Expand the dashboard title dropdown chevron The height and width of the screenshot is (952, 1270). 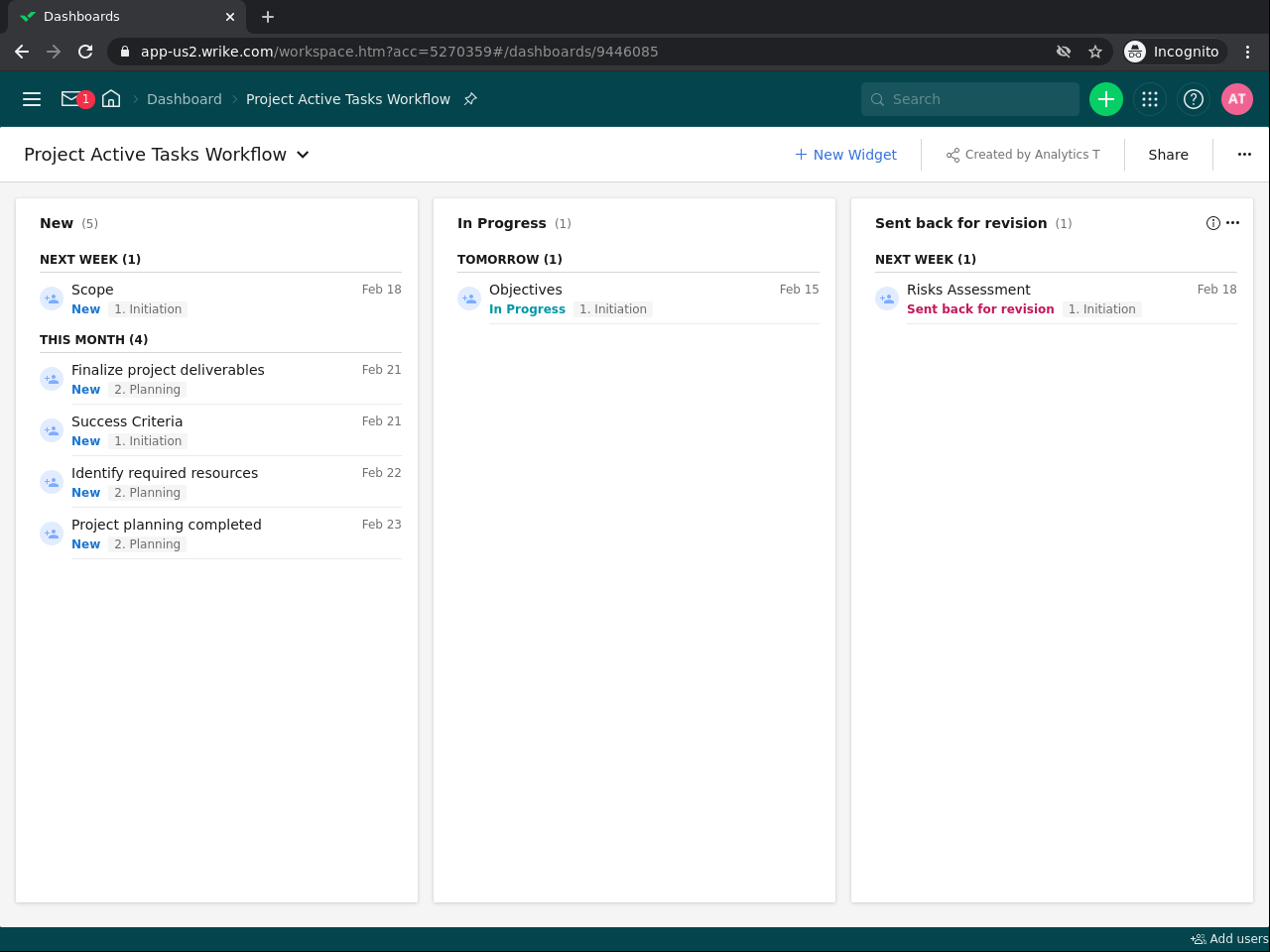click(303, 155)
